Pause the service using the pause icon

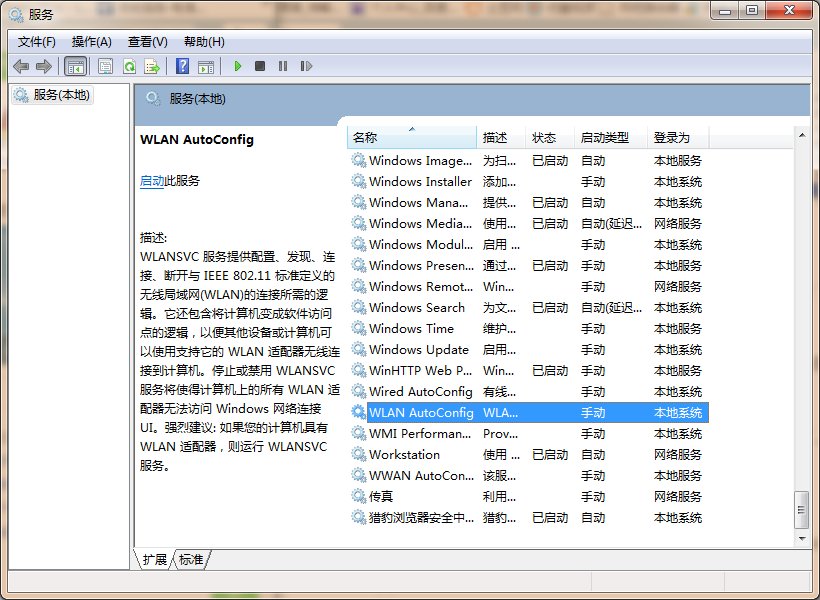(283, 66)
